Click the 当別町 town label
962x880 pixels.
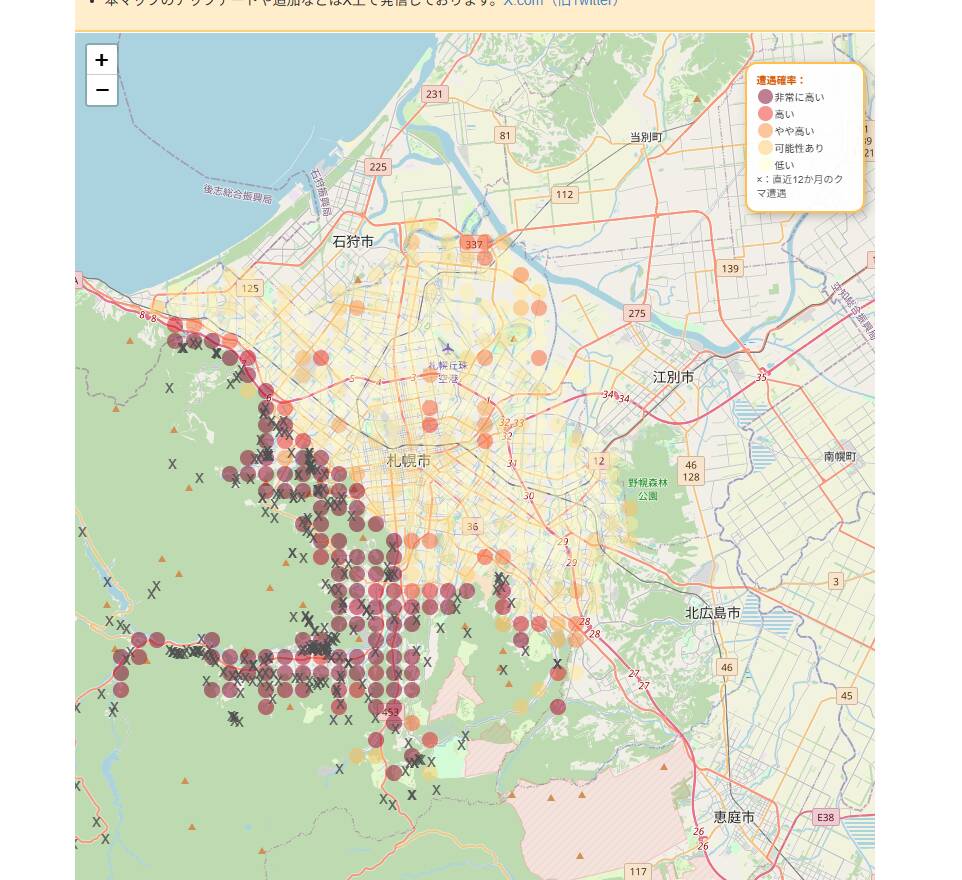646,137
